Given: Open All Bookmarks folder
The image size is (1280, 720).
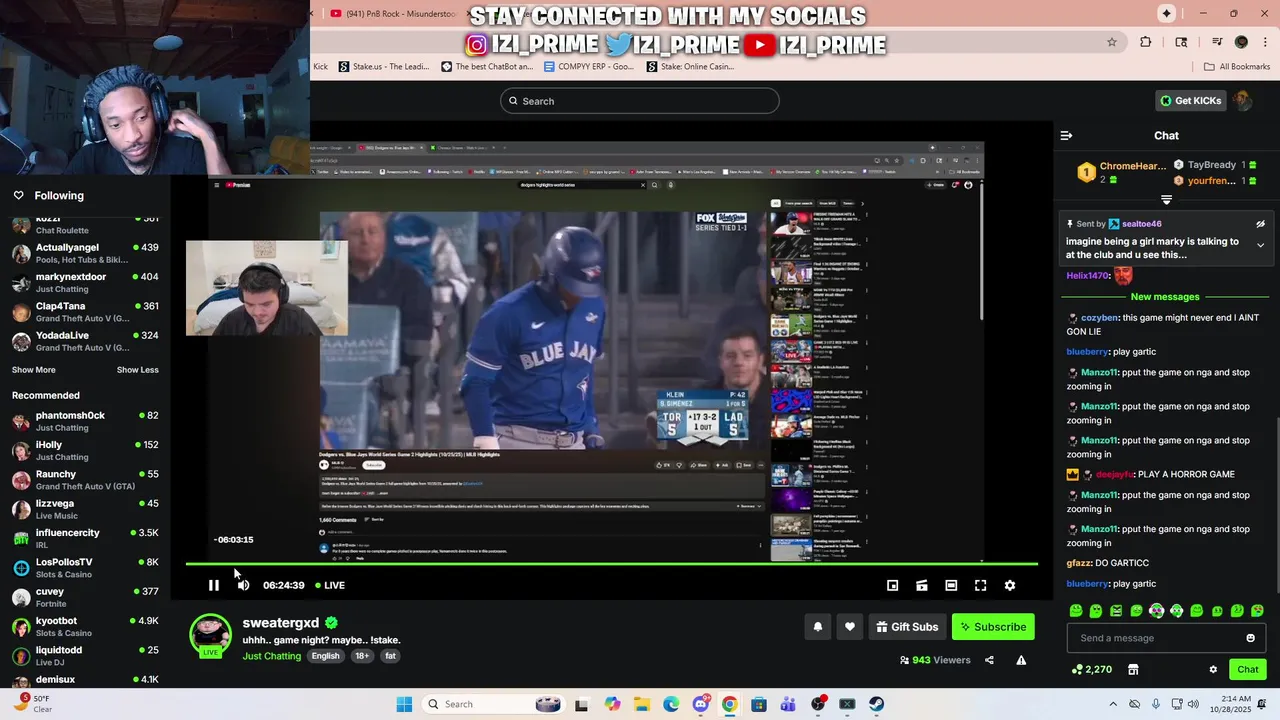Looking at the screenshot, I should point(1237,67).
